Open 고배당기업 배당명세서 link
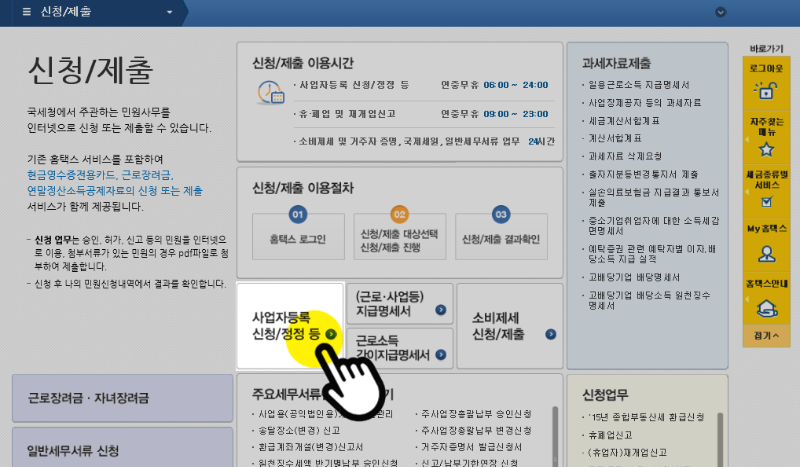This screenshot has height=467, width=800. [x=634, y=277]
